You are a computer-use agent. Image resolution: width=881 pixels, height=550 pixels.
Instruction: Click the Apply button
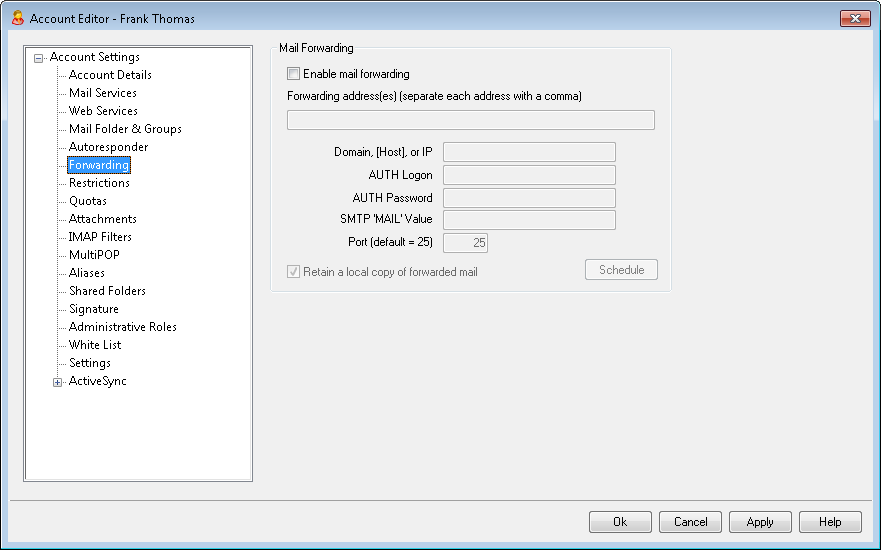click(760, 522)
